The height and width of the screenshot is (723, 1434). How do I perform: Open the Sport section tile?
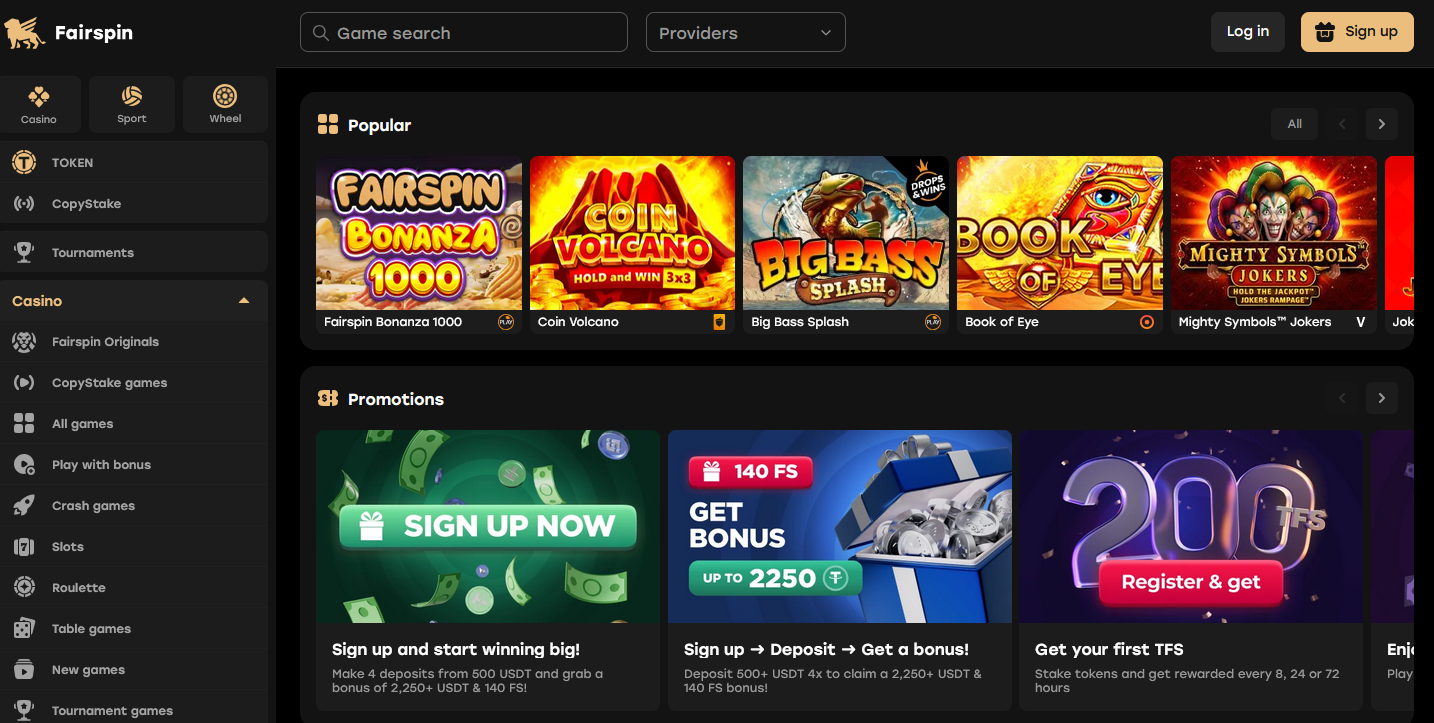tap(132, 104)
